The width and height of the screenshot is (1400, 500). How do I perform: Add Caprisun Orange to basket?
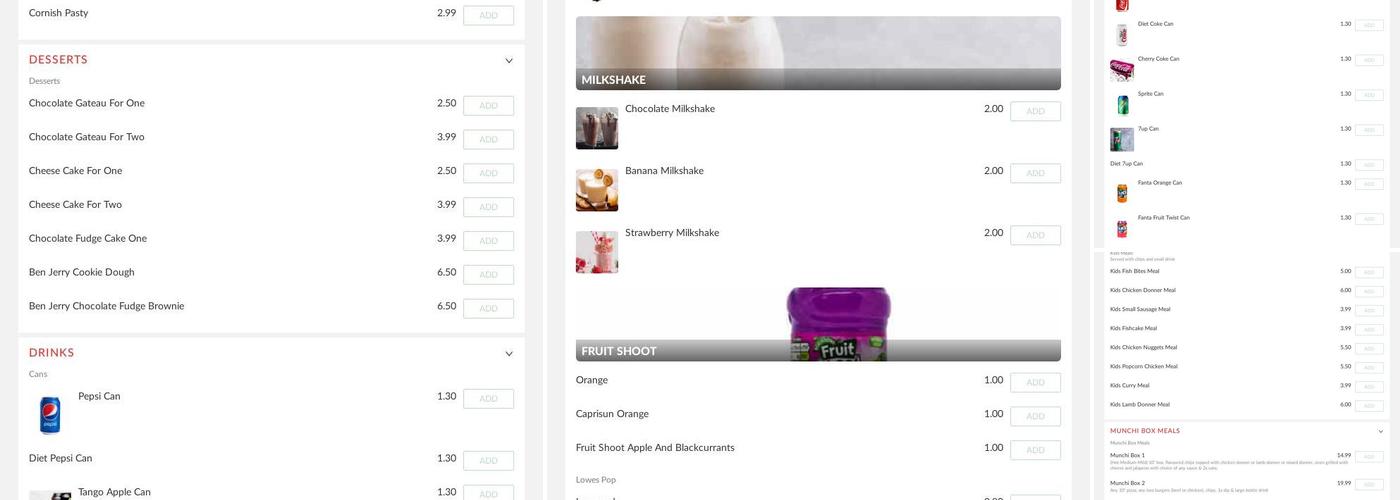[1035, 417]
